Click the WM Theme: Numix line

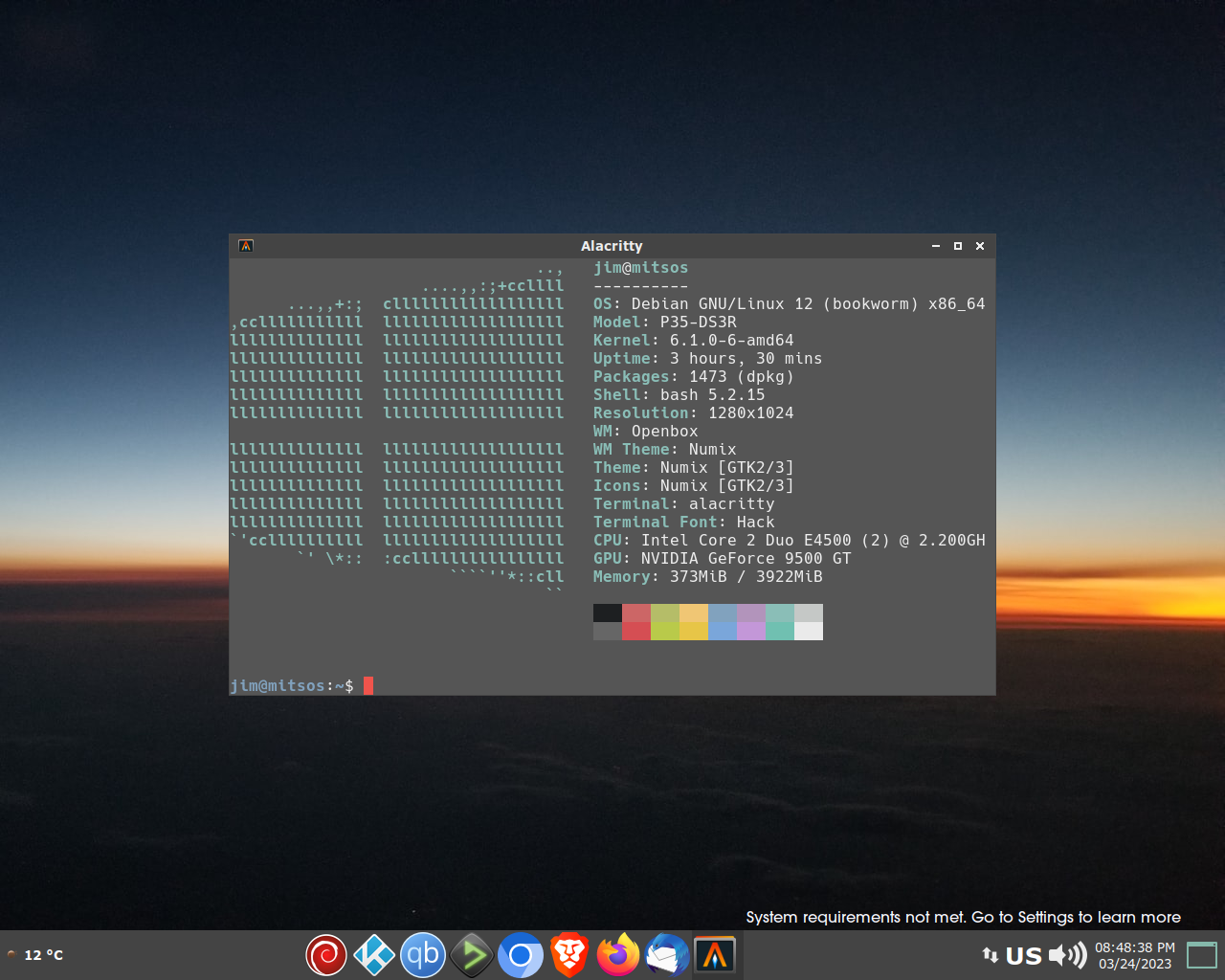click(x=665, y=450)
